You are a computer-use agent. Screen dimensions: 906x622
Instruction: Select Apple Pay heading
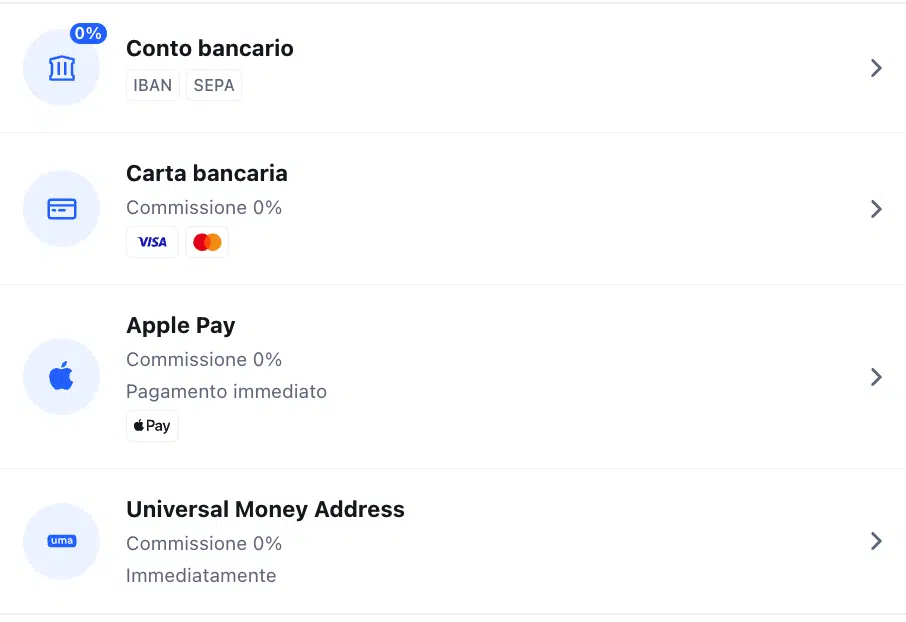pos(181,326)
